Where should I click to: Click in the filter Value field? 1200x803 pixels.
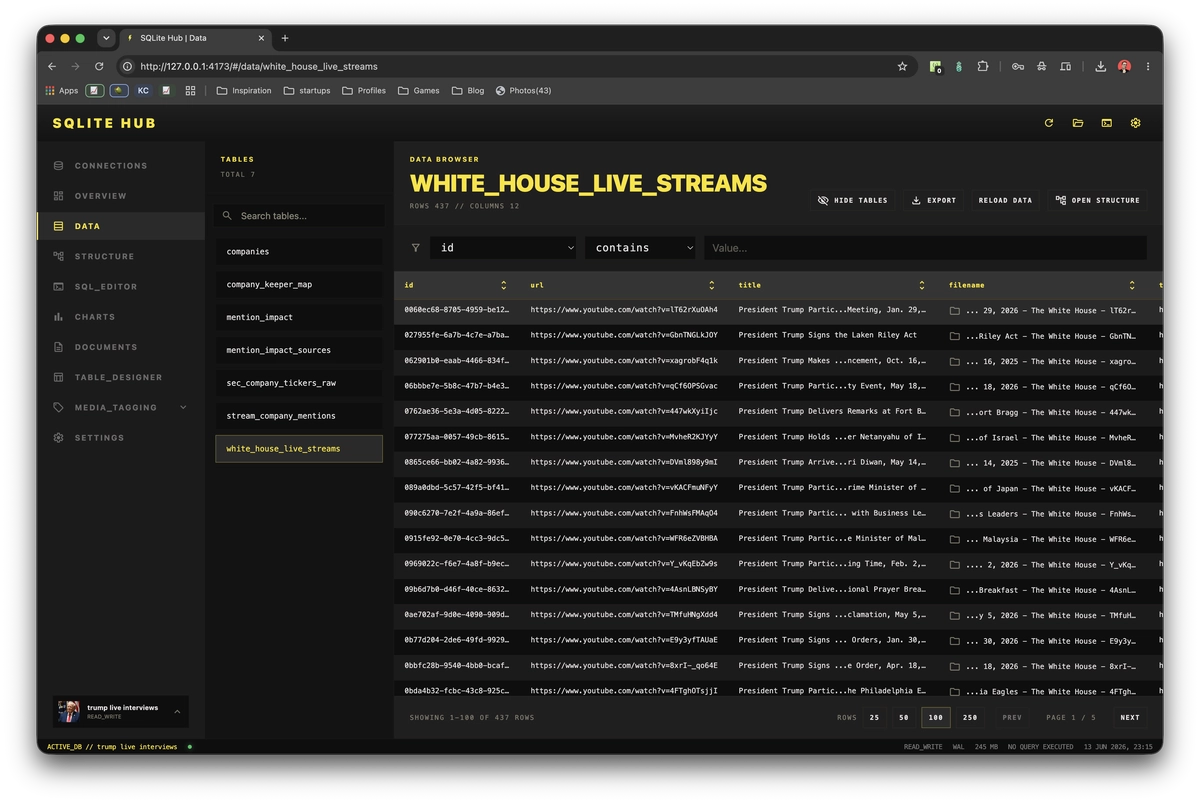click(925, 248)
